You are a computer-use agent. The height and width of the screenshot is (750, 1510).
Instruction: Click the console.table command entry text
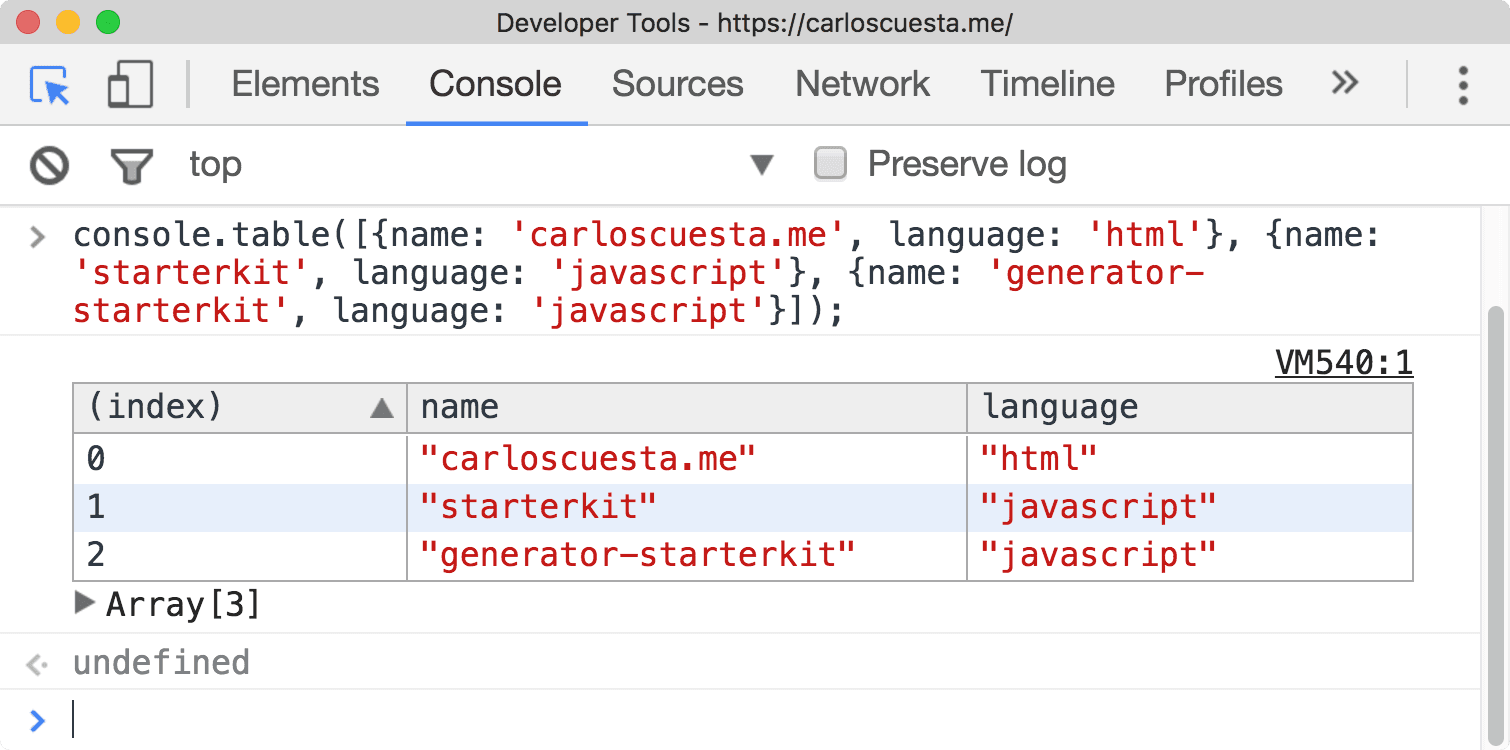726,273
